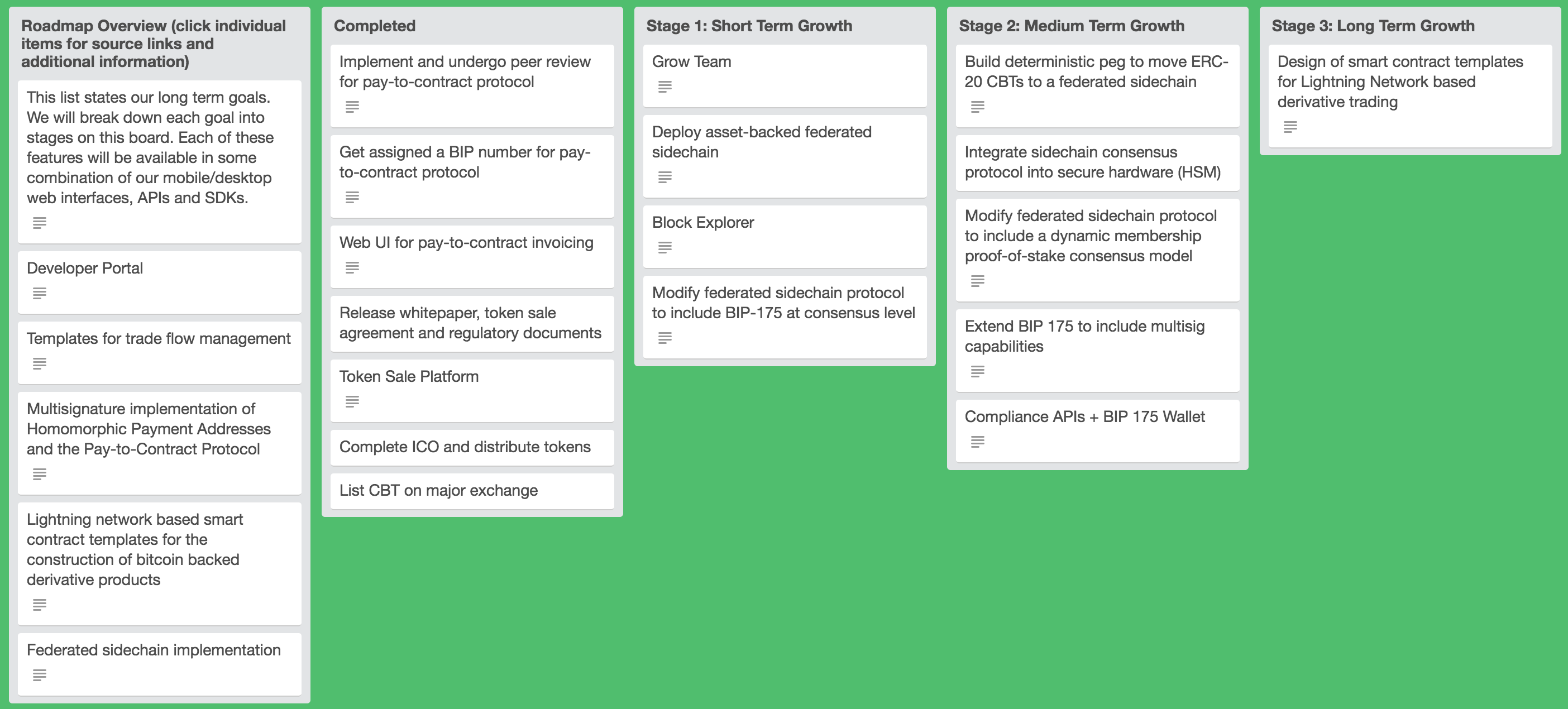
Task: Select Stage 1: Short Term Growth header
Action: coord(749,26)
